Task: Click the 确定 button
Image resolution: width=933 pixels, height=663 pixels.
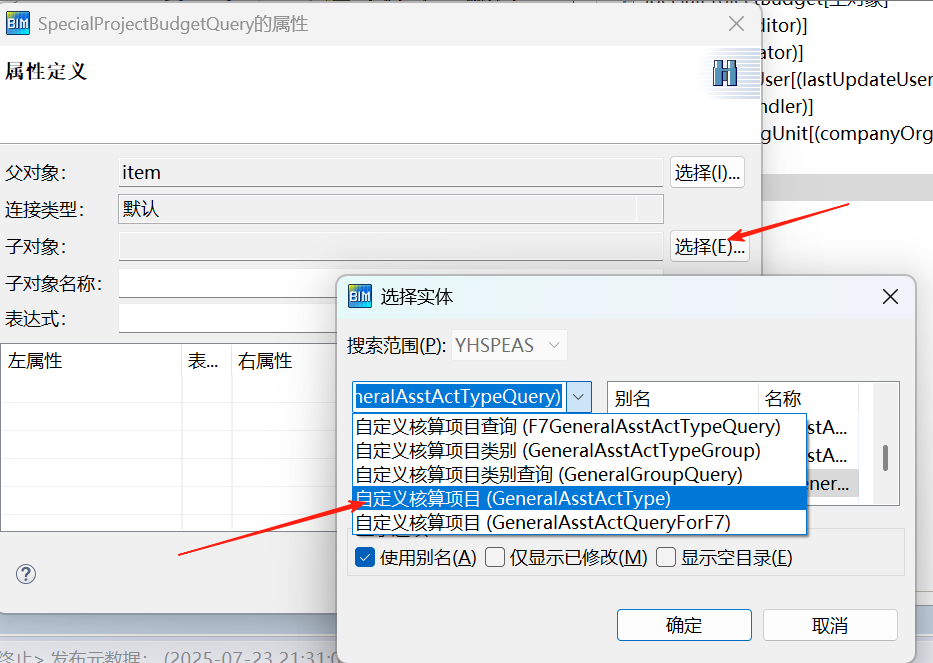Action: tap(684, 625)
